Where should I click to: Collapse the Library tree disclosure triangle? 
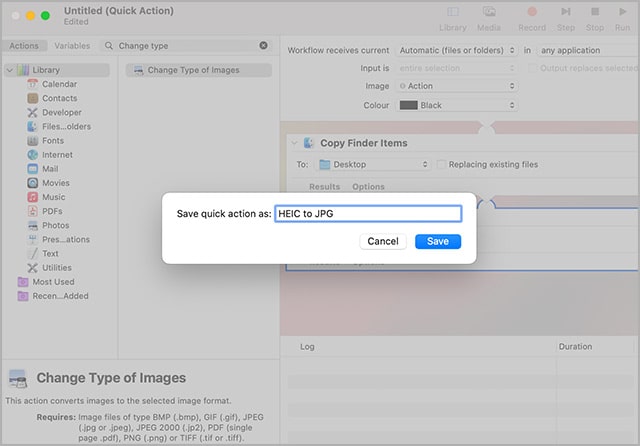(9, 70)
